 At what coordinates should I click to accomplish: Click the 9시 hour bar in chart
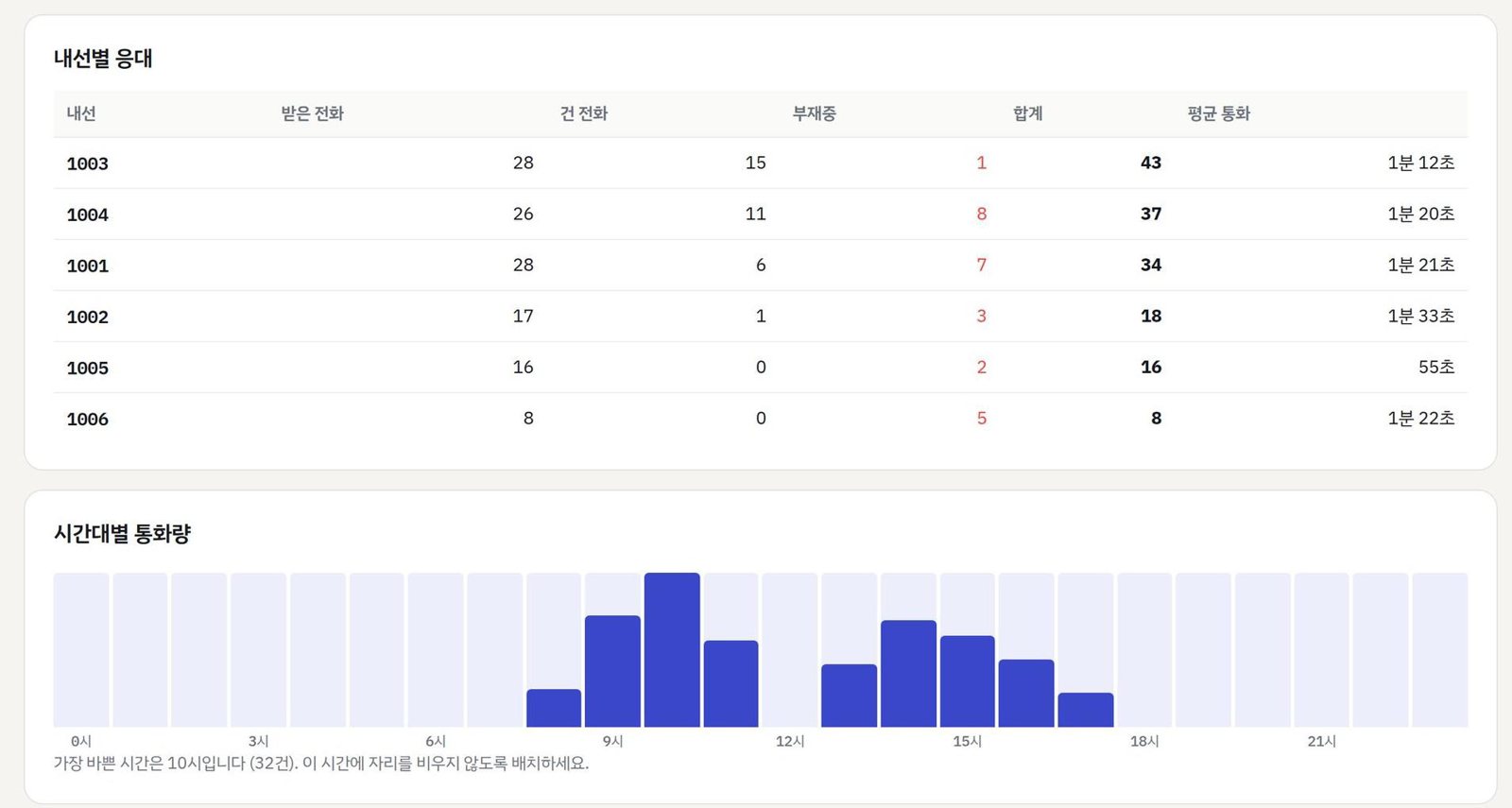coord(612,671)
